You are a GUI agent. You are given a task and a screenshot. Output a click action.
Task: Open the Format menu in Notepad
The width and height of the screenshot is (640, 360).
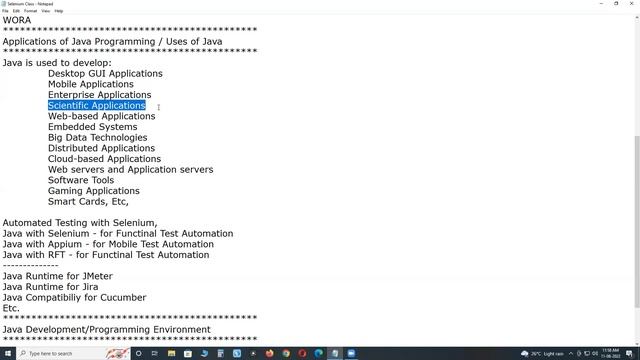point(30,11)
